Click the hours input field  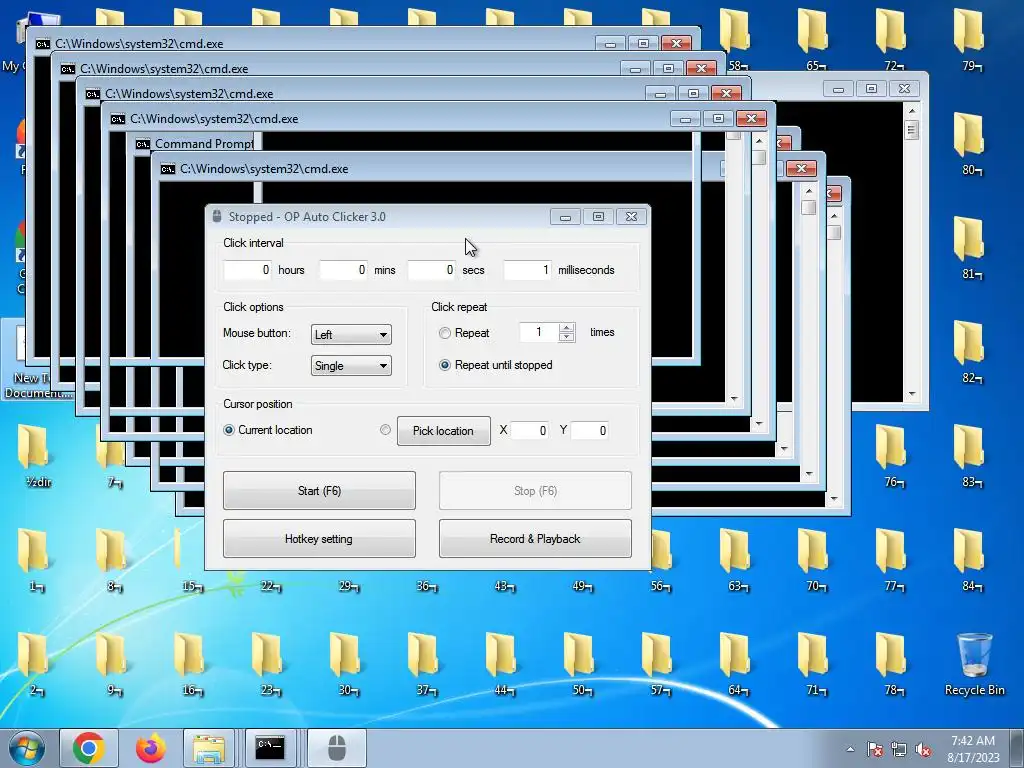[247, 270]
